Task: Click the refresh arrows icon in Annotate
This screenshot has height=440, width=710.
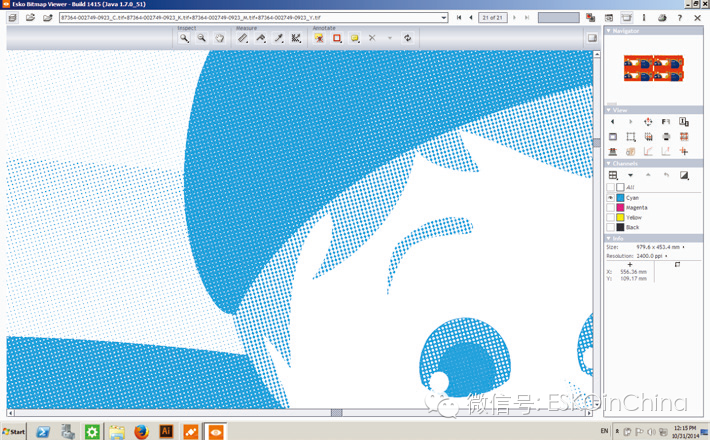Action: coord(408,38)
